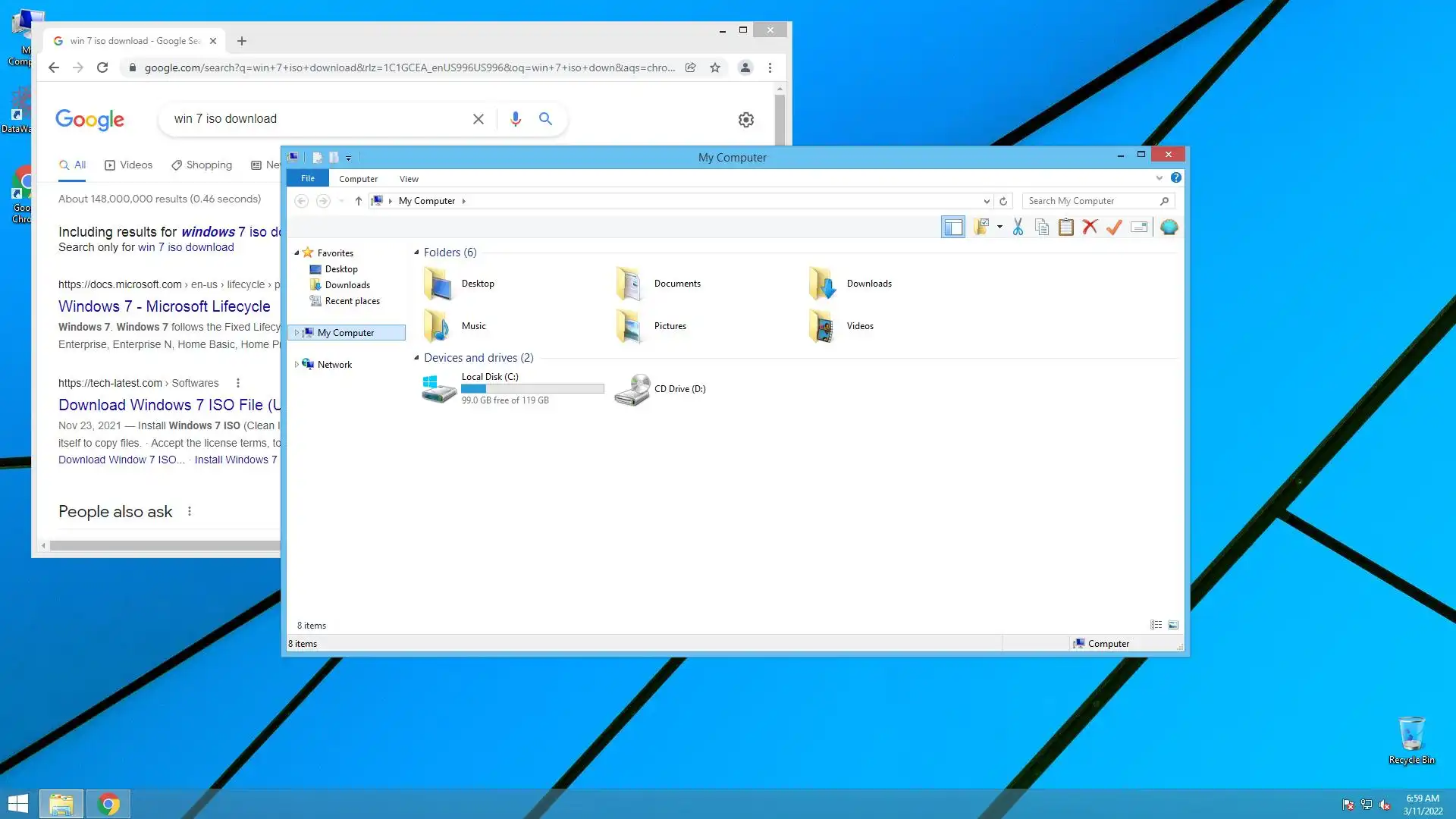Click the Local Disk (C:) capacity bar
1456x819 pixels.
[532, 388]
